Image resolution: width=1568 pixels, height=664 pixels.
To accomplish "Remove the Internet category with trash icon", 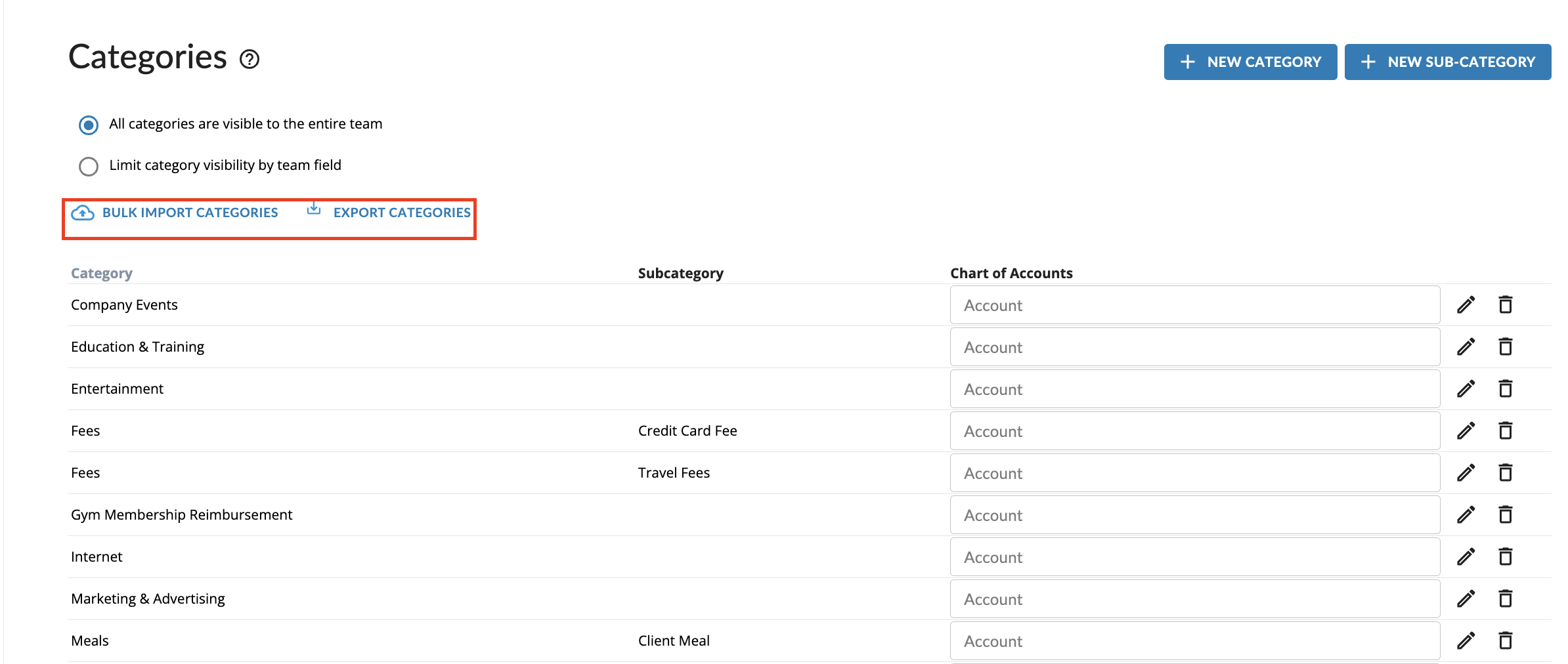I will point(1506,557).
